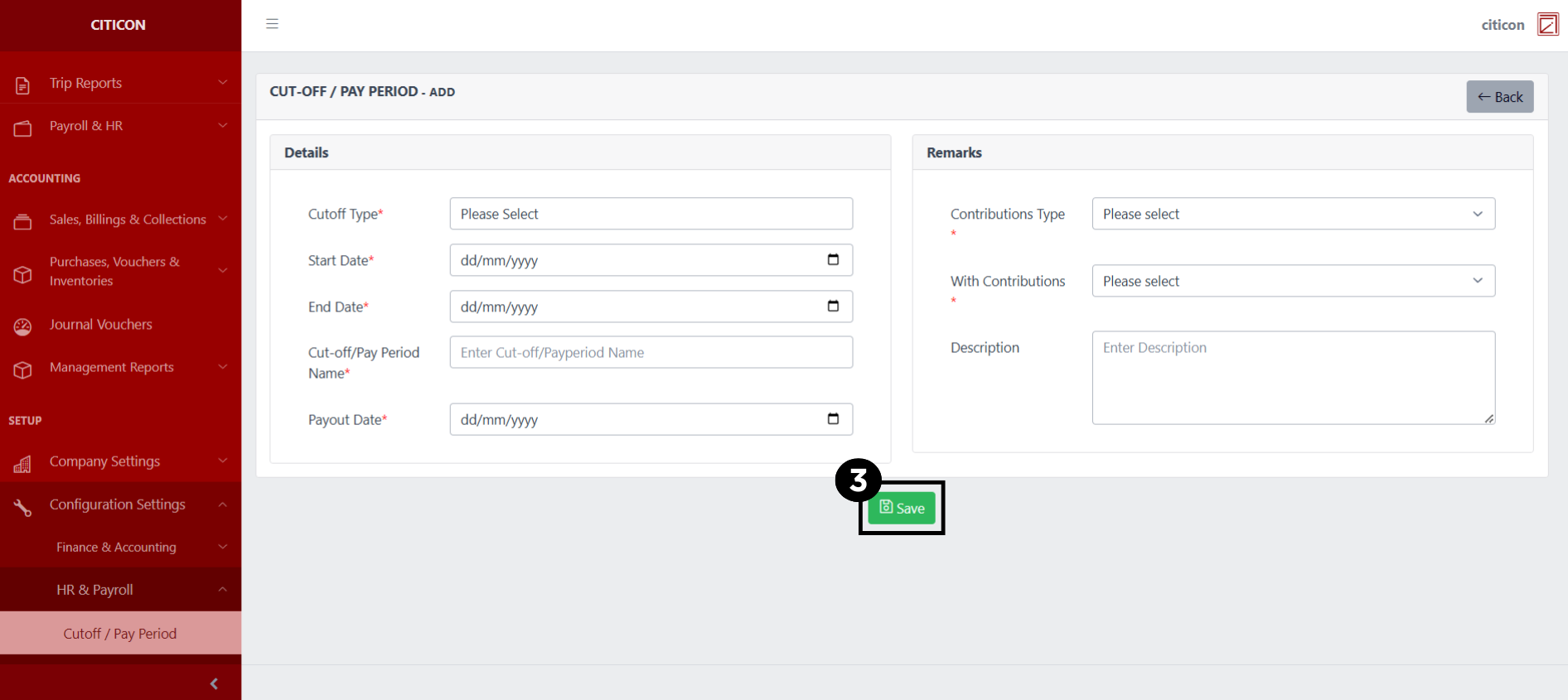
Task: Open calendar picker for End Date
Action: point(833,307)
